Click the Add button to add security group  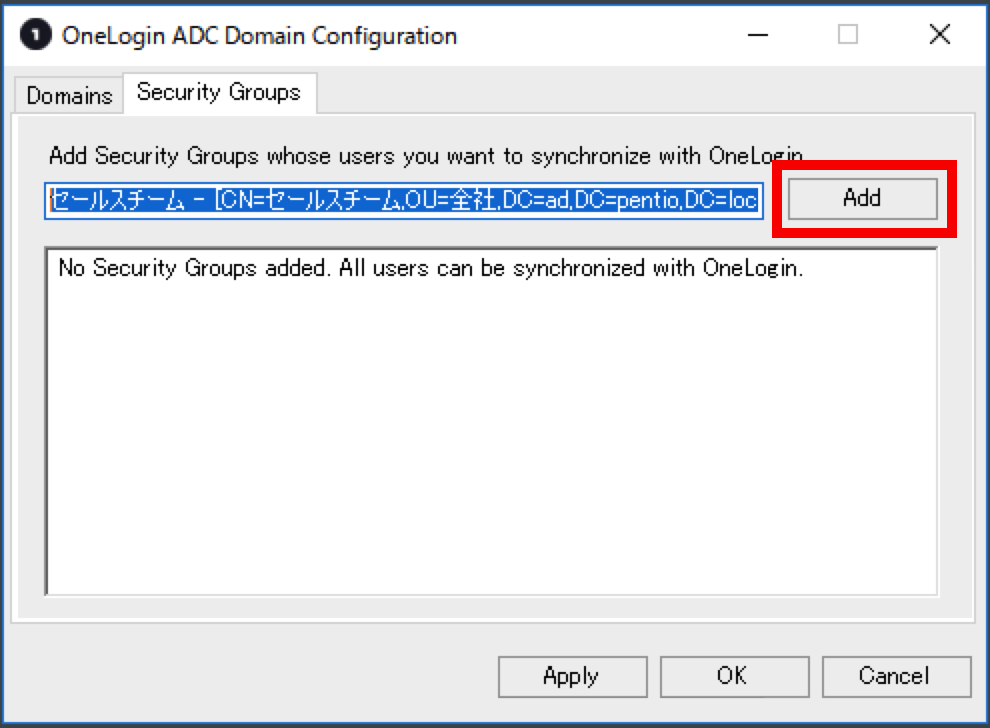(862, 198)
